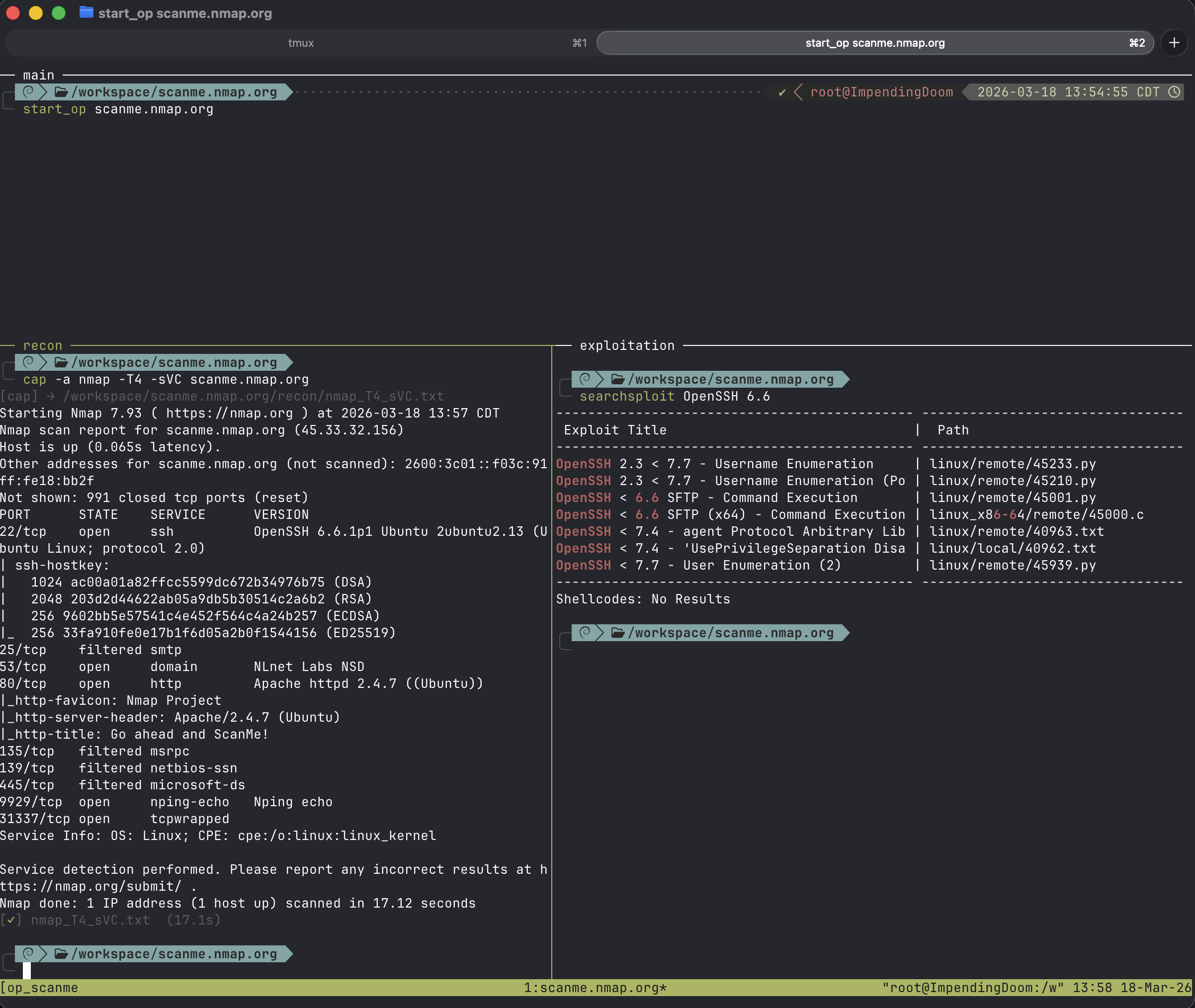Click the checkmark icon before root@ImpendingDoom
This screenshot has width=1195, height=1008.
click(x=782, y=91)
